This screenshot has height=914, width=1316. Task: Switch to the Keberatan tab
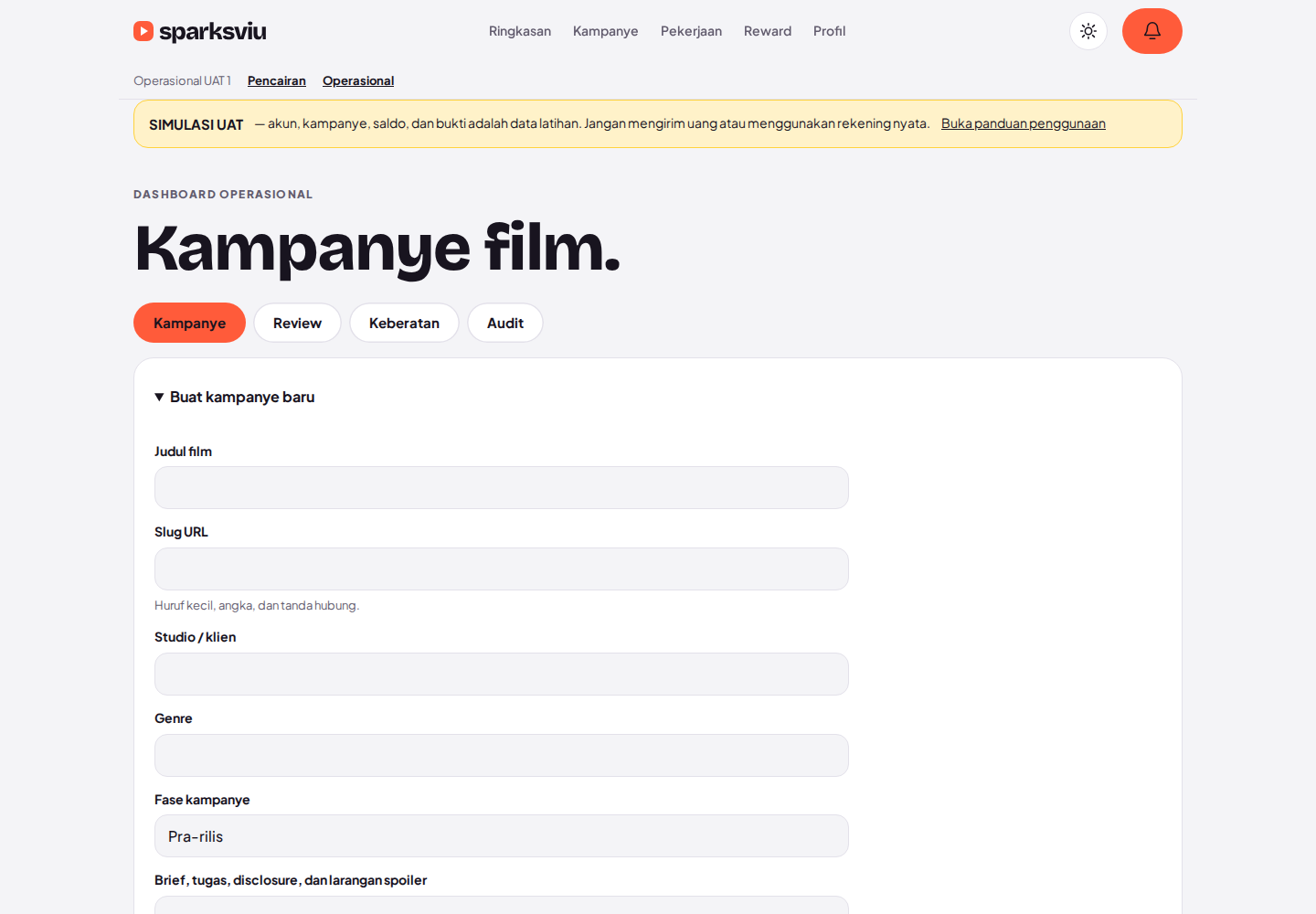[404, 323]
